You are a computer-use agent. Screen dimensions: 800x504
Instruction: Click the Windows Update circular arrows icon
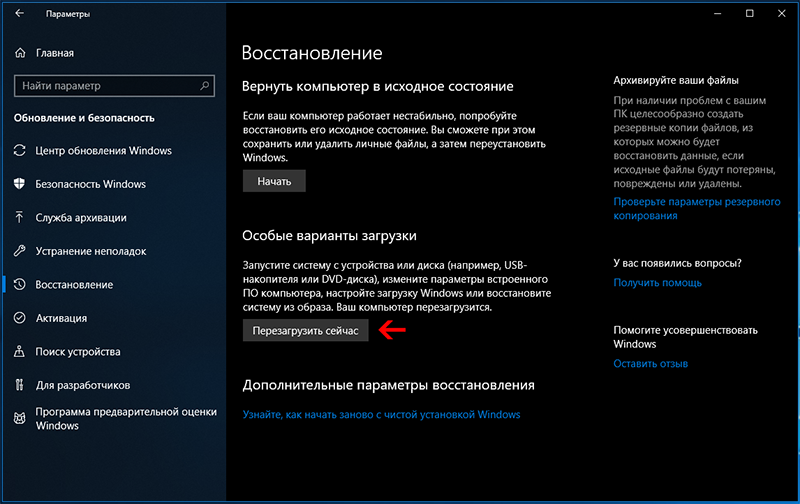[19, 150]
